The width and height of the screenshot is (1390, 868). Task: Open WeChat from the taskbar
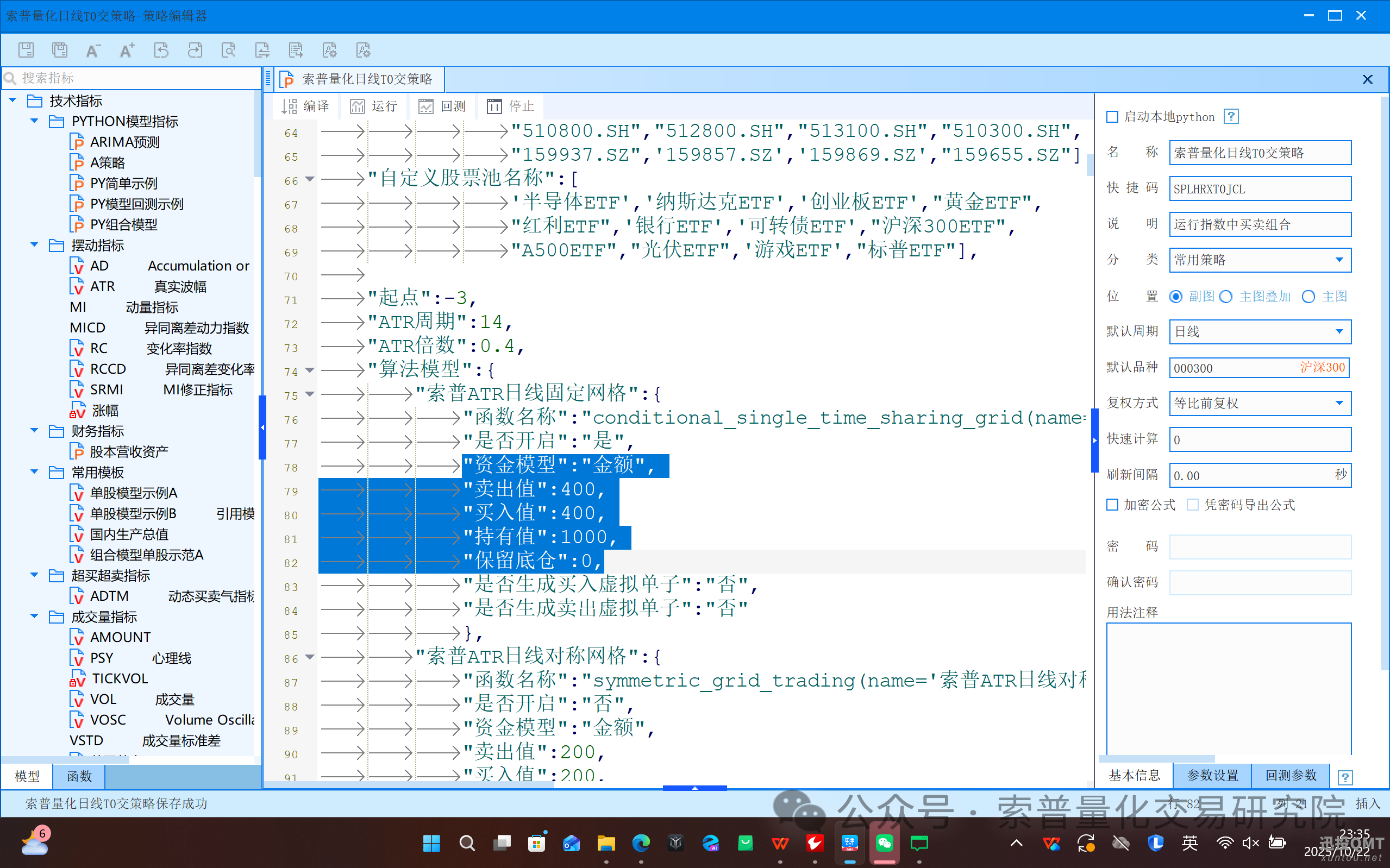[884, 842]
